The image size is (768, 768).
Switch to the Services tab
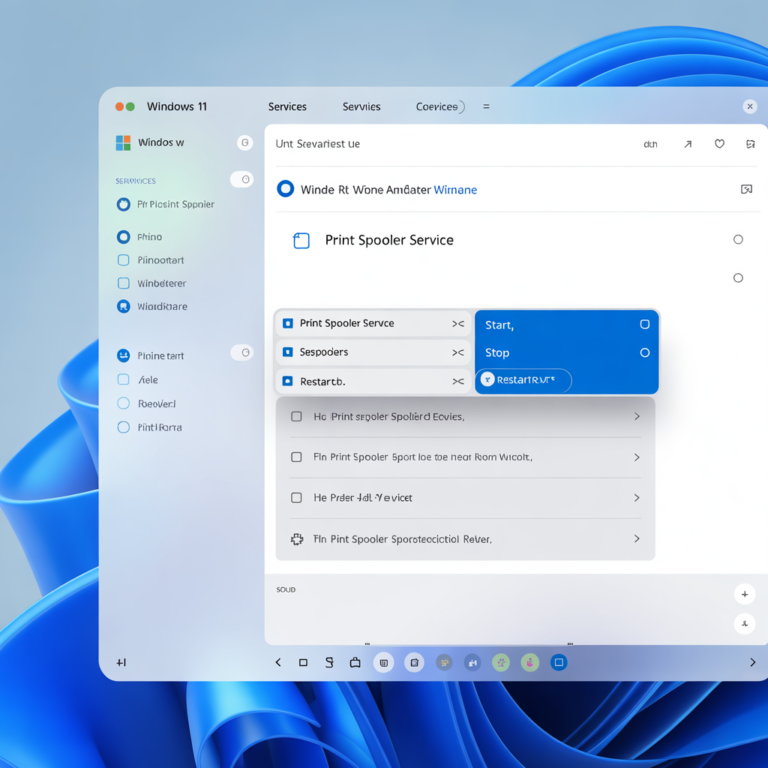(x=287, y=107)
